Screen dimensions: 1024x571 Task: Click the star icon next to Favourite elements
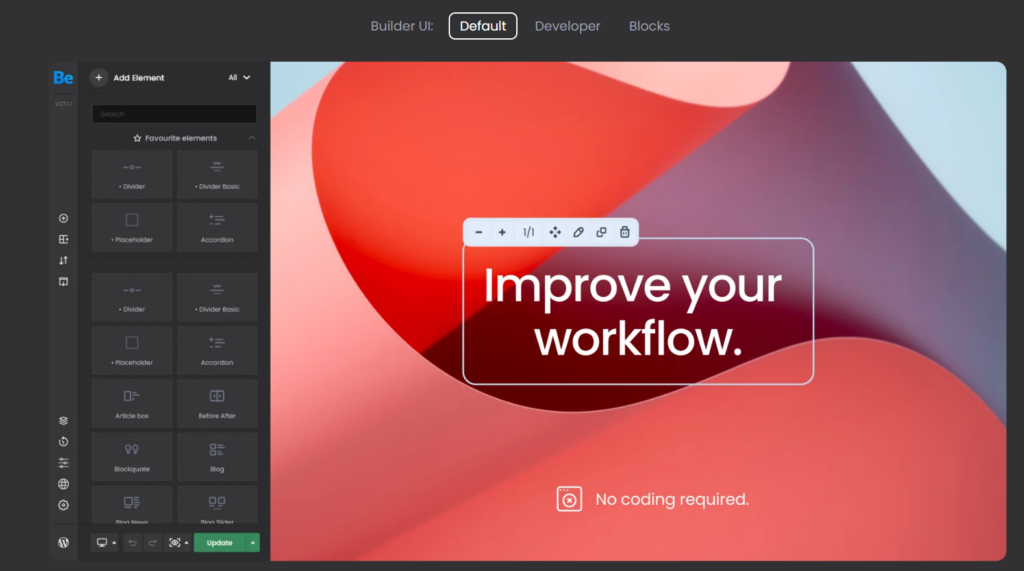pyautogui.click(x=137, y=139)
